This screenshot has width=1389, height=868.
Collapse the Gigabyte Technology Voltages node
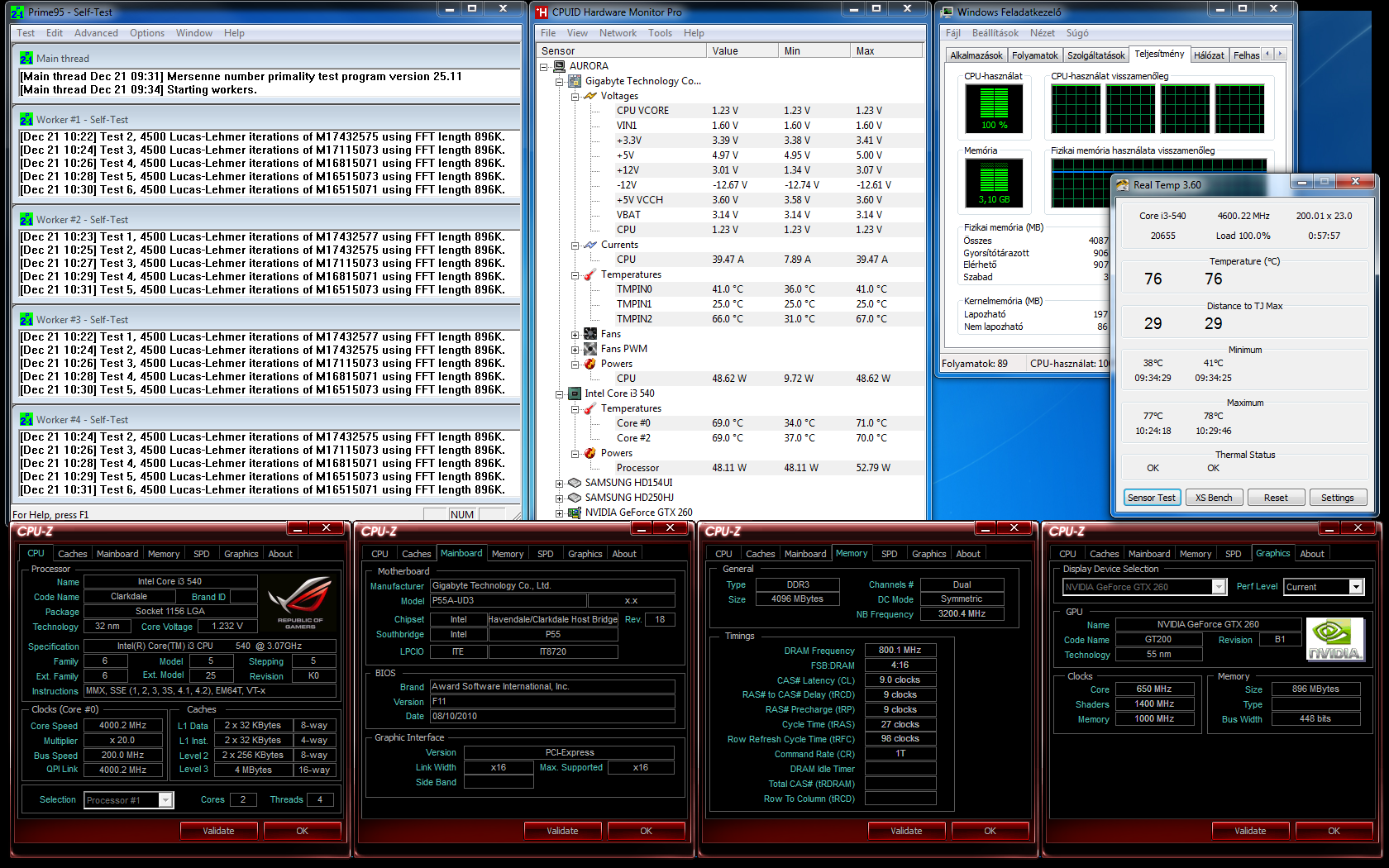575,97
